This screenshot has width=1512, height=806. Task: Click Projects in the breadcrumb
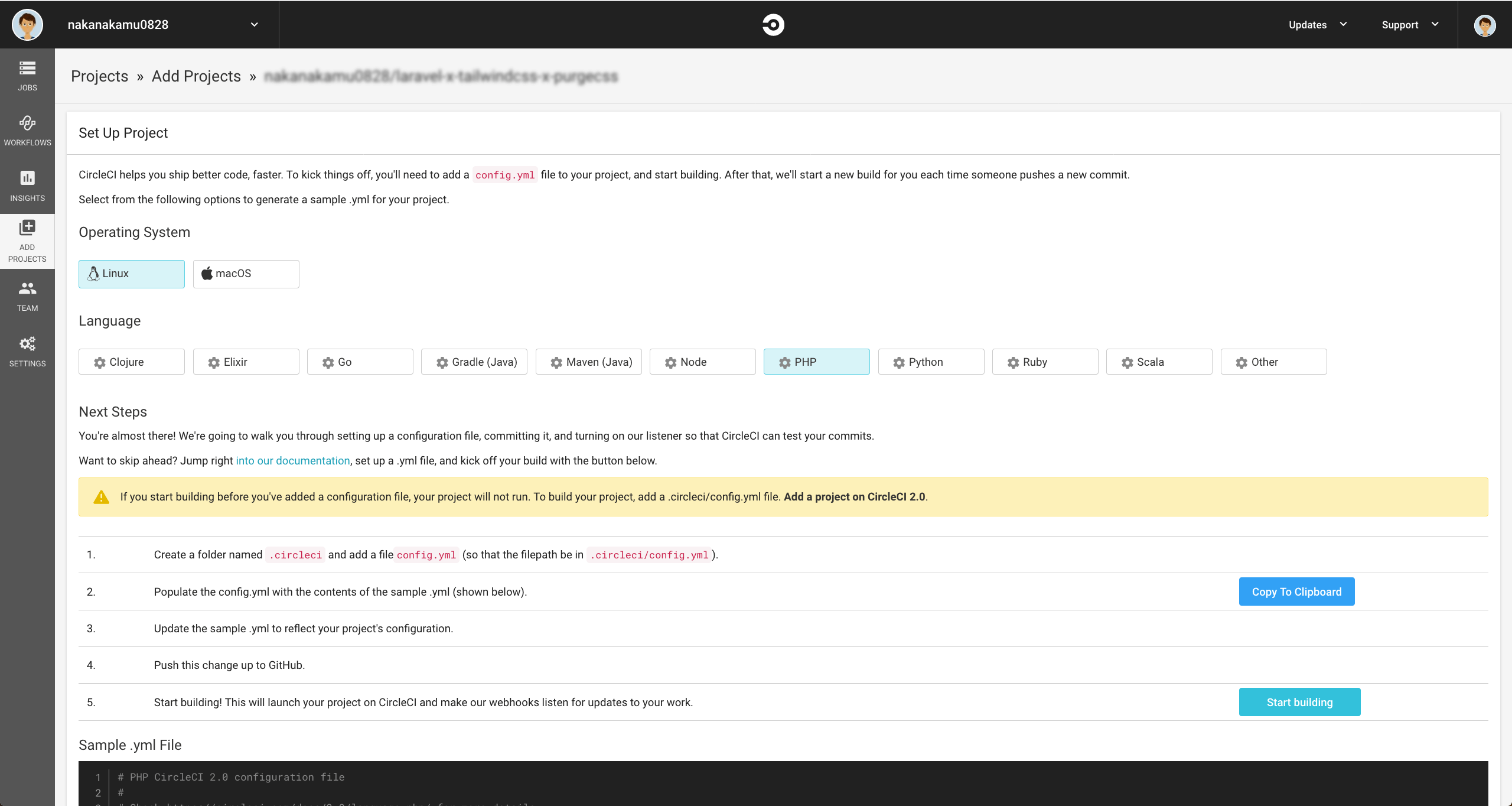pos(99,76)
